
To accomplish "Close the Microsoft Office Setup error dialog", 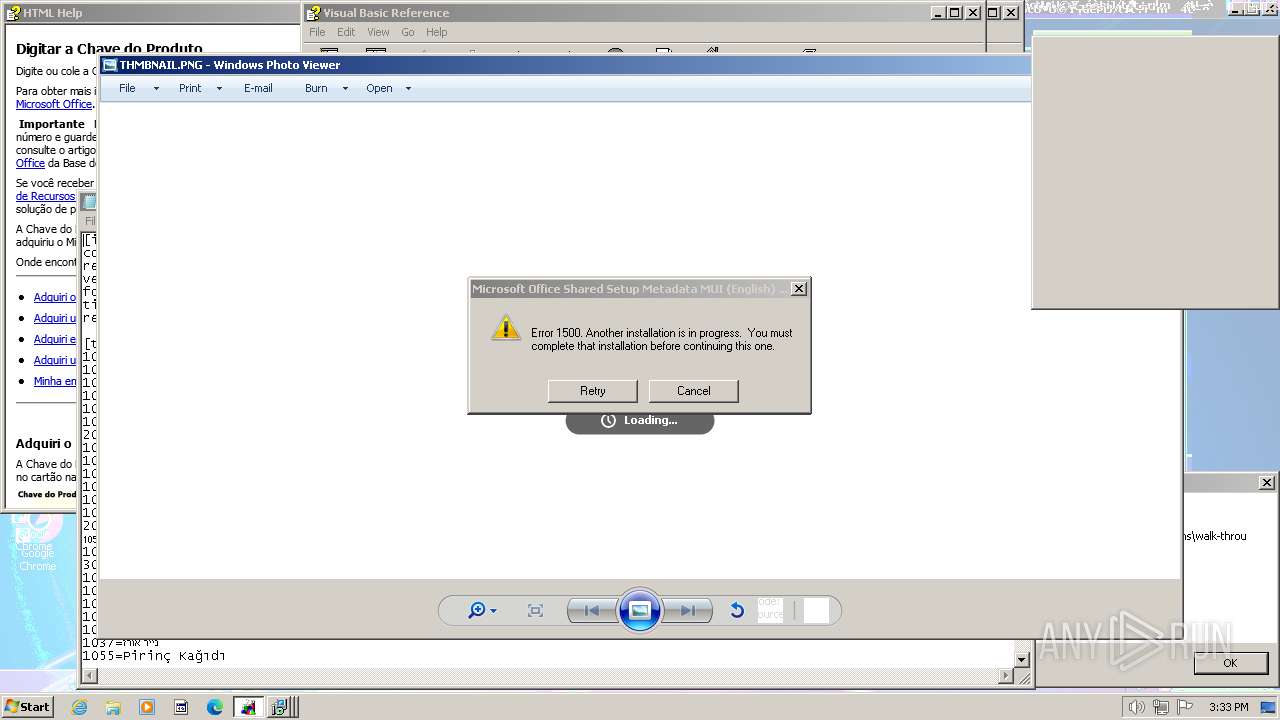I will pyautogui.click(x=798, y=289).
